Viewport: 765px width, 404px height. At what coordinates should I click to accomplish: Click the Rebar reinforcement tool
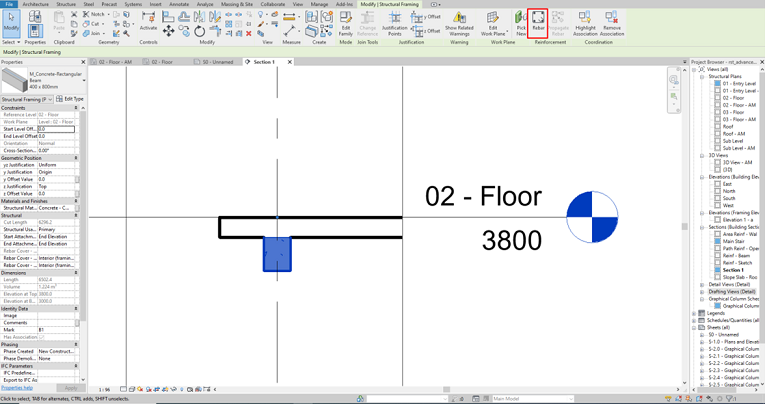tap(538, 23)
